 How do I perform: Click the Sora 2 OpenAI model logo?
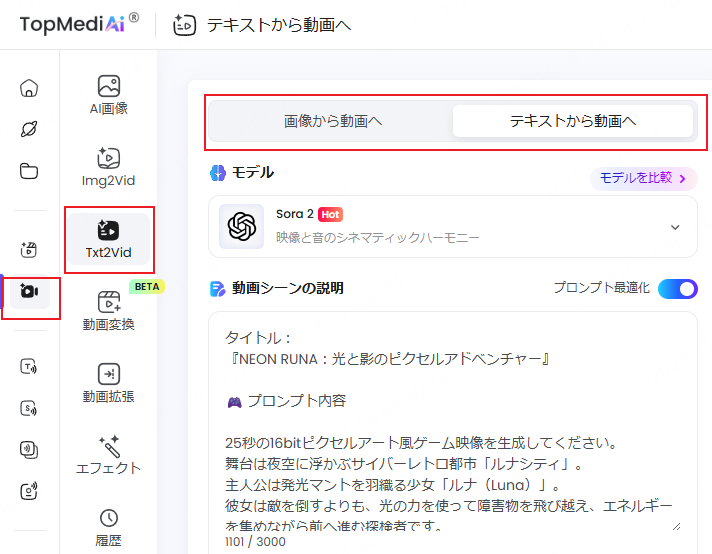(x=242, y=227)
